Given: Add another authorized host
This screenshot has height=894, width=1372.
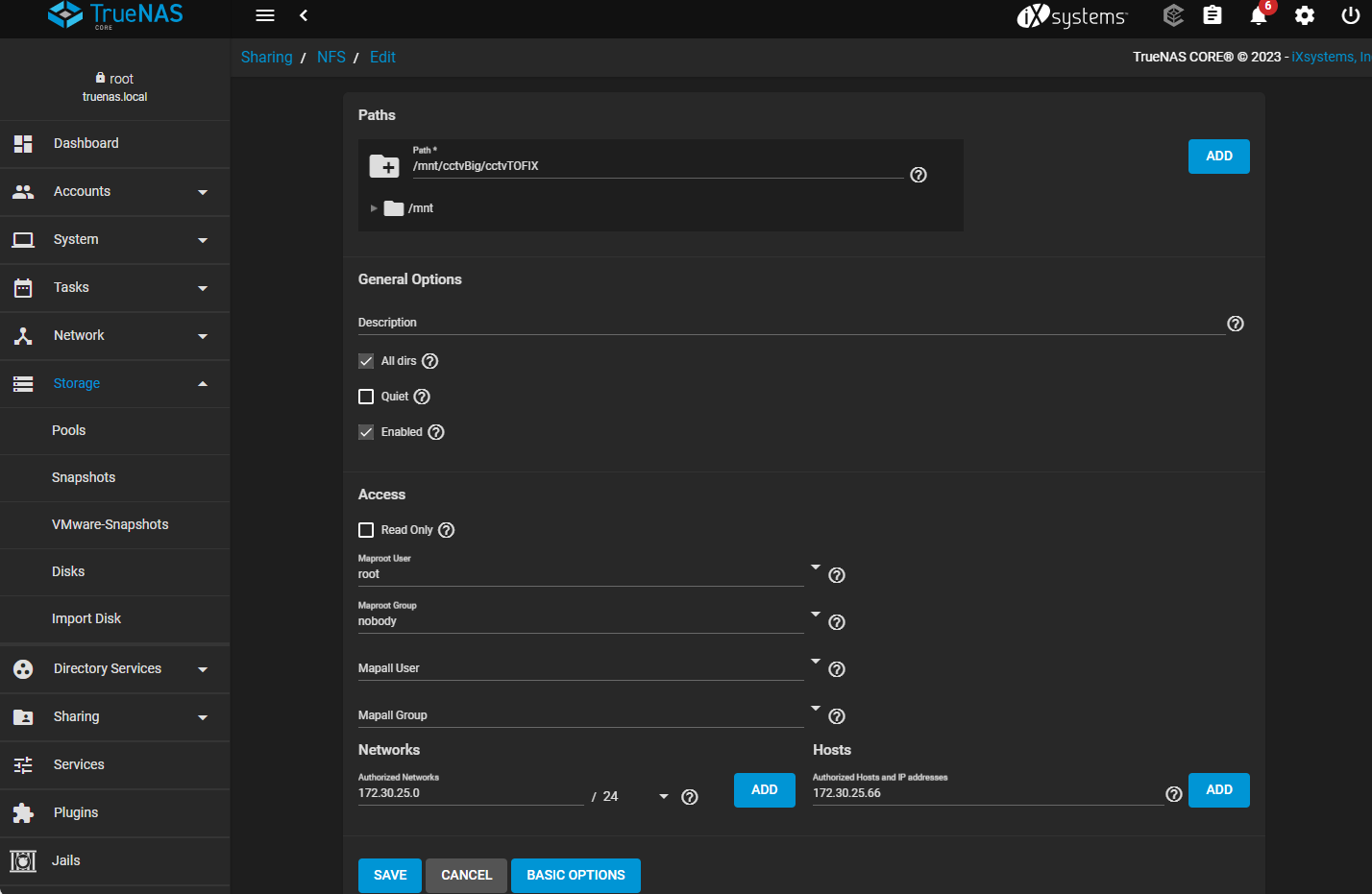Looking at the screenshot, I should (x=1219, y=790).
